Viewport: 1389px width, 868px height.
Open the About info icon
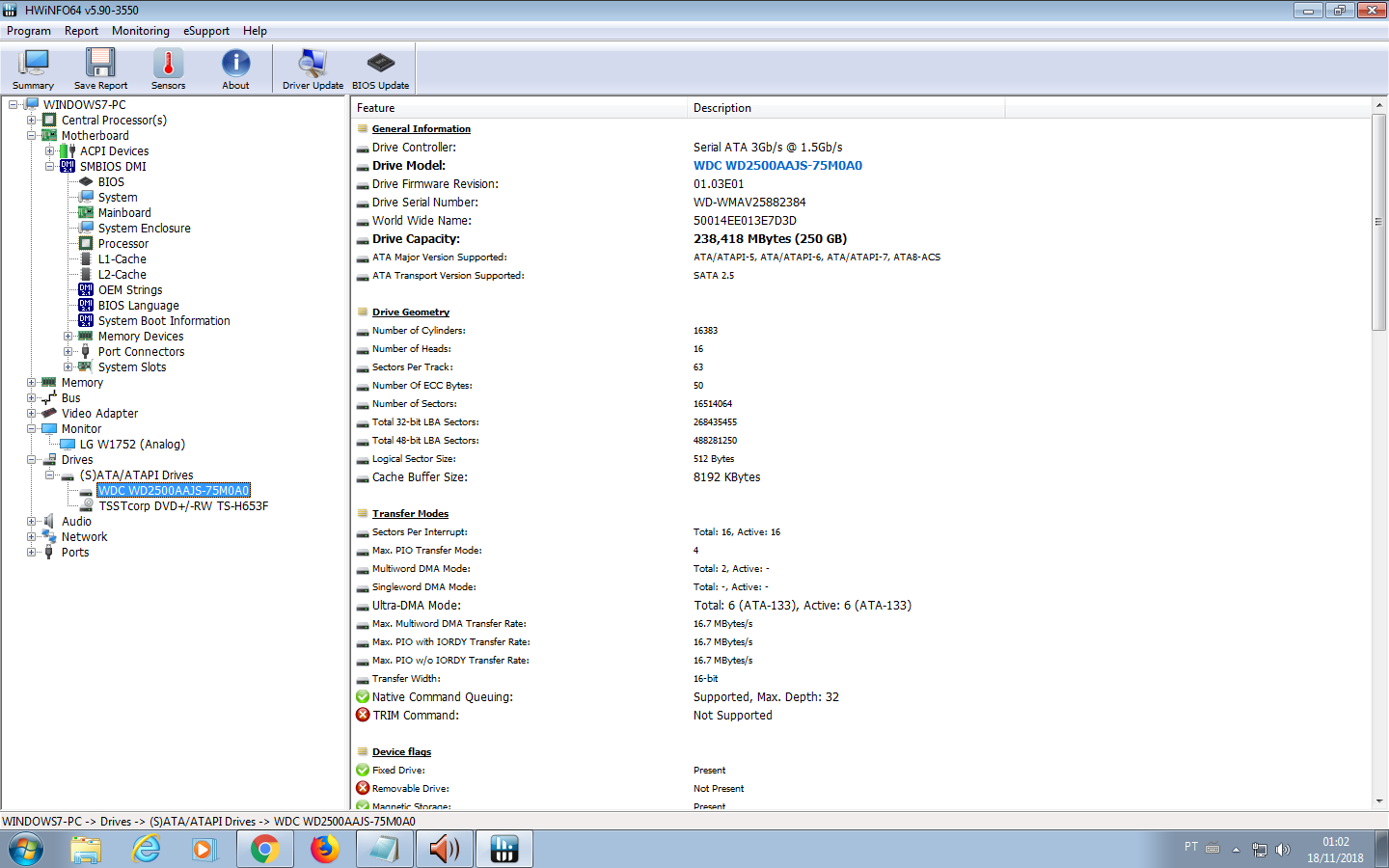coord(235,69)
